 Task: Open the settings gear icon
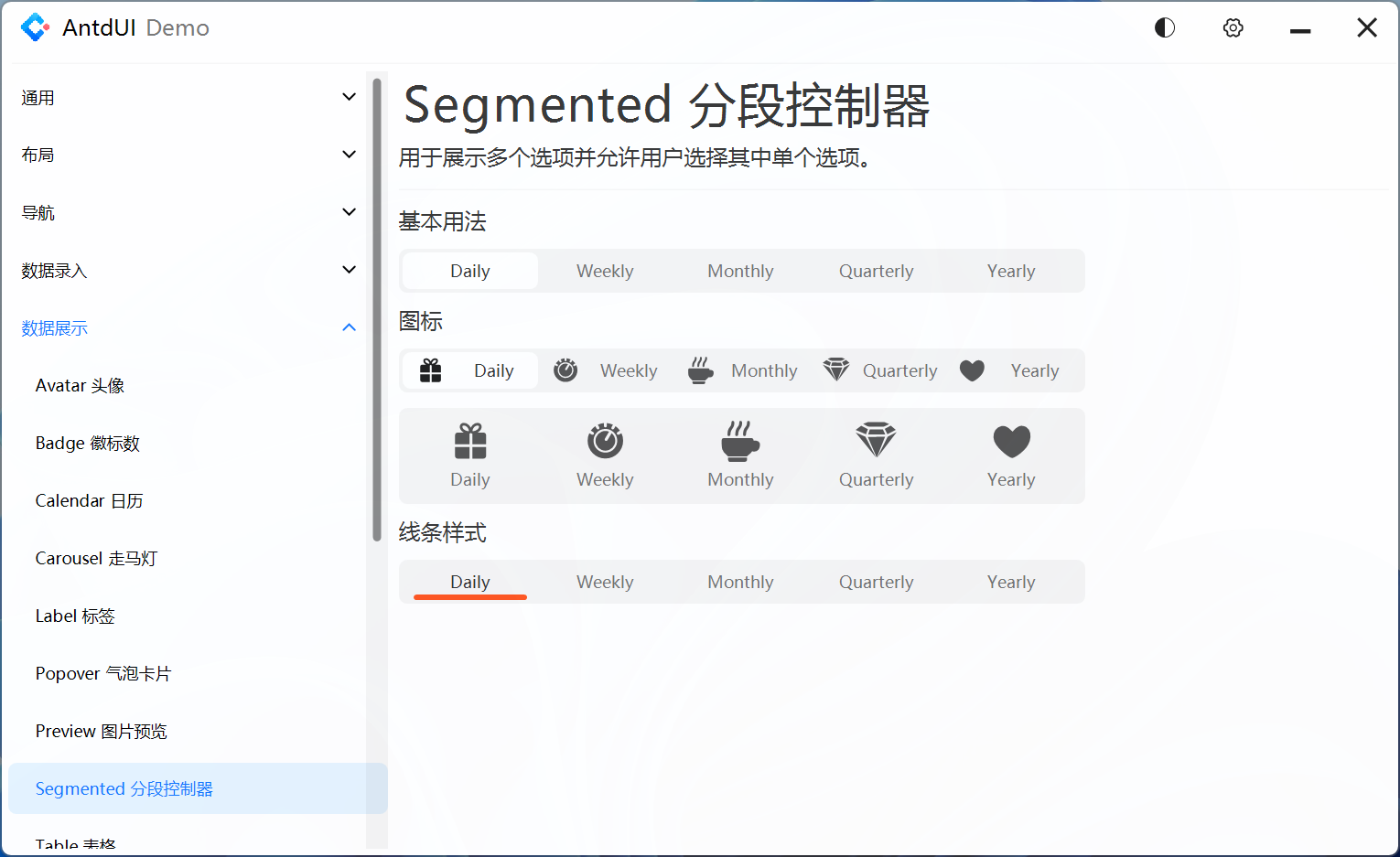1233,27
